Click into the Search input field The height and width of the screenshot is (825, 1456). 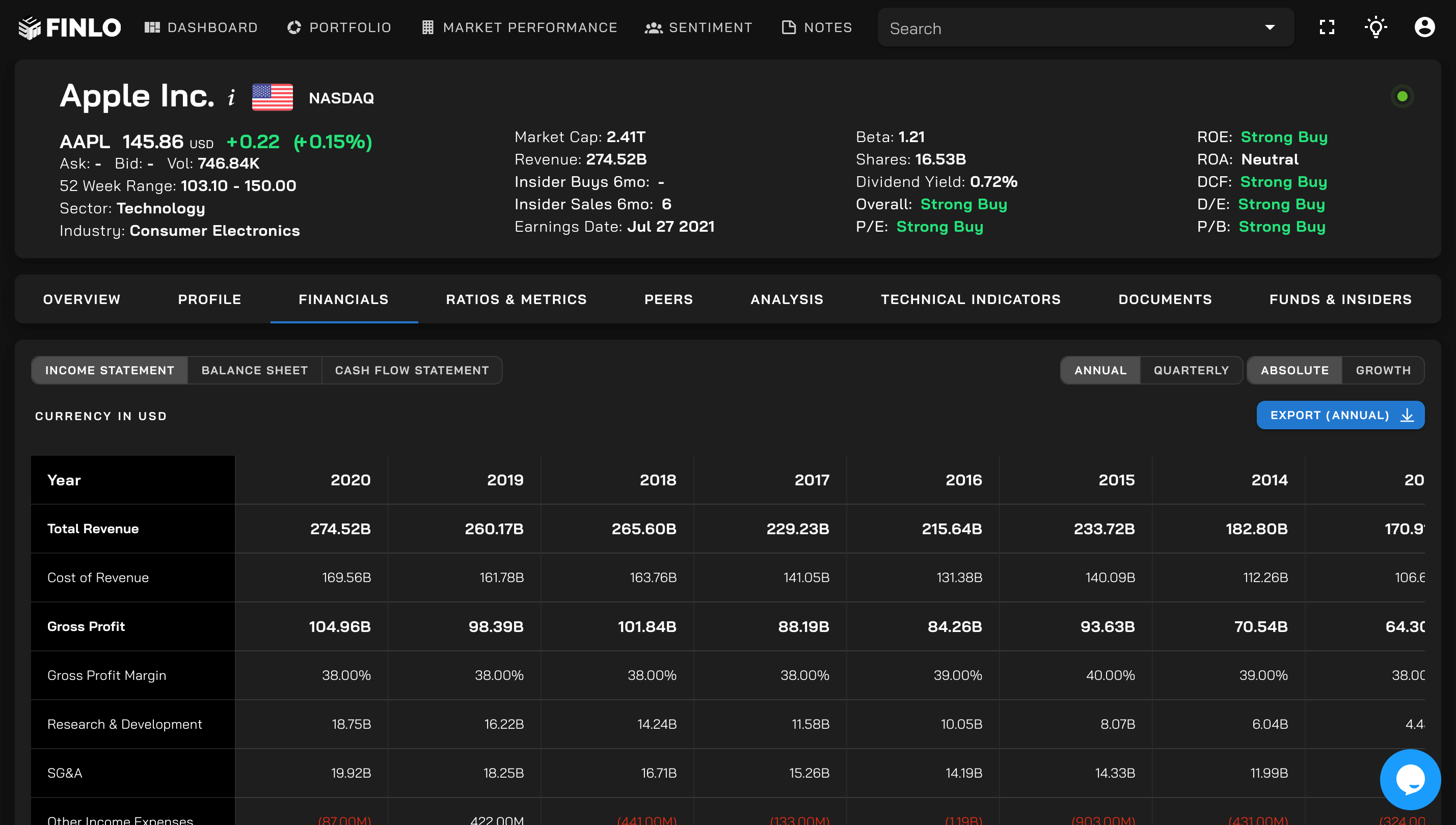point(1071,28)
